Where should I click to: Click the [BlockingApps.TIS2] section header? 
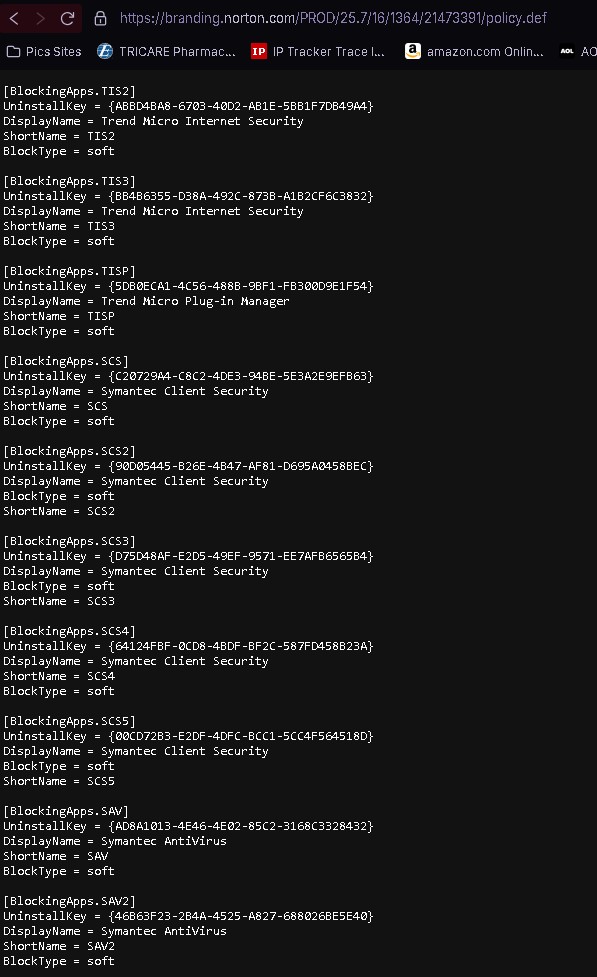[69, 91]
